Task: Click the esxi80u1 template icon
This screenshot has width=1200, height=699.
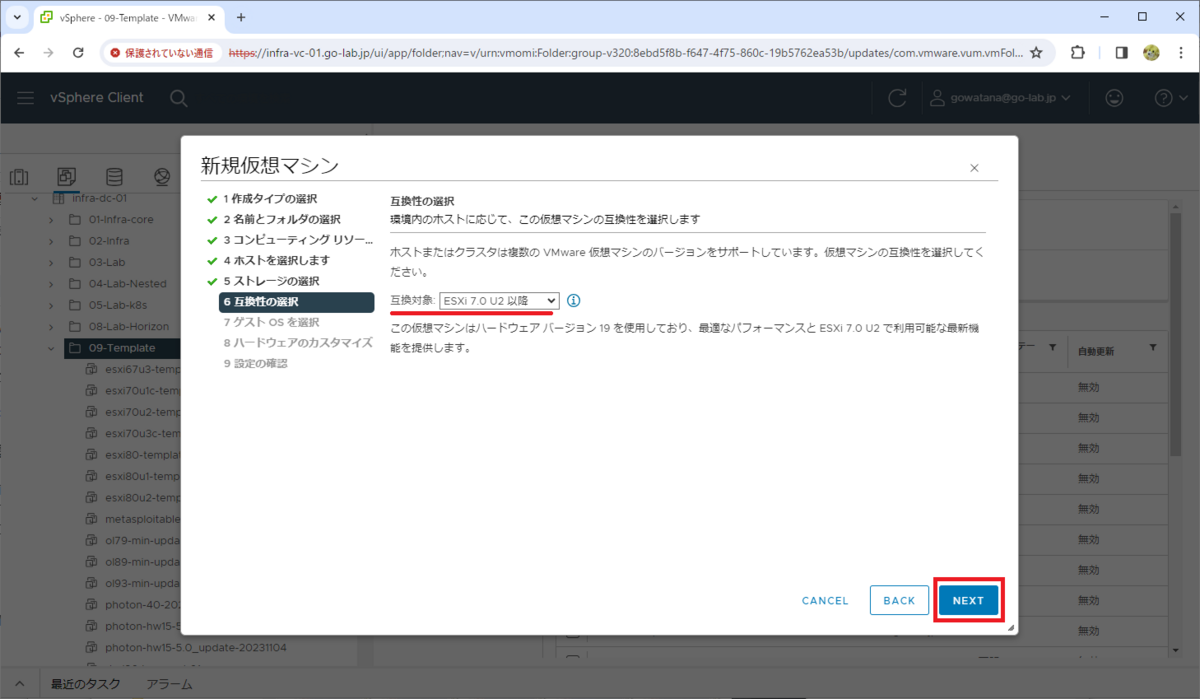Action: tap(92, 477)
